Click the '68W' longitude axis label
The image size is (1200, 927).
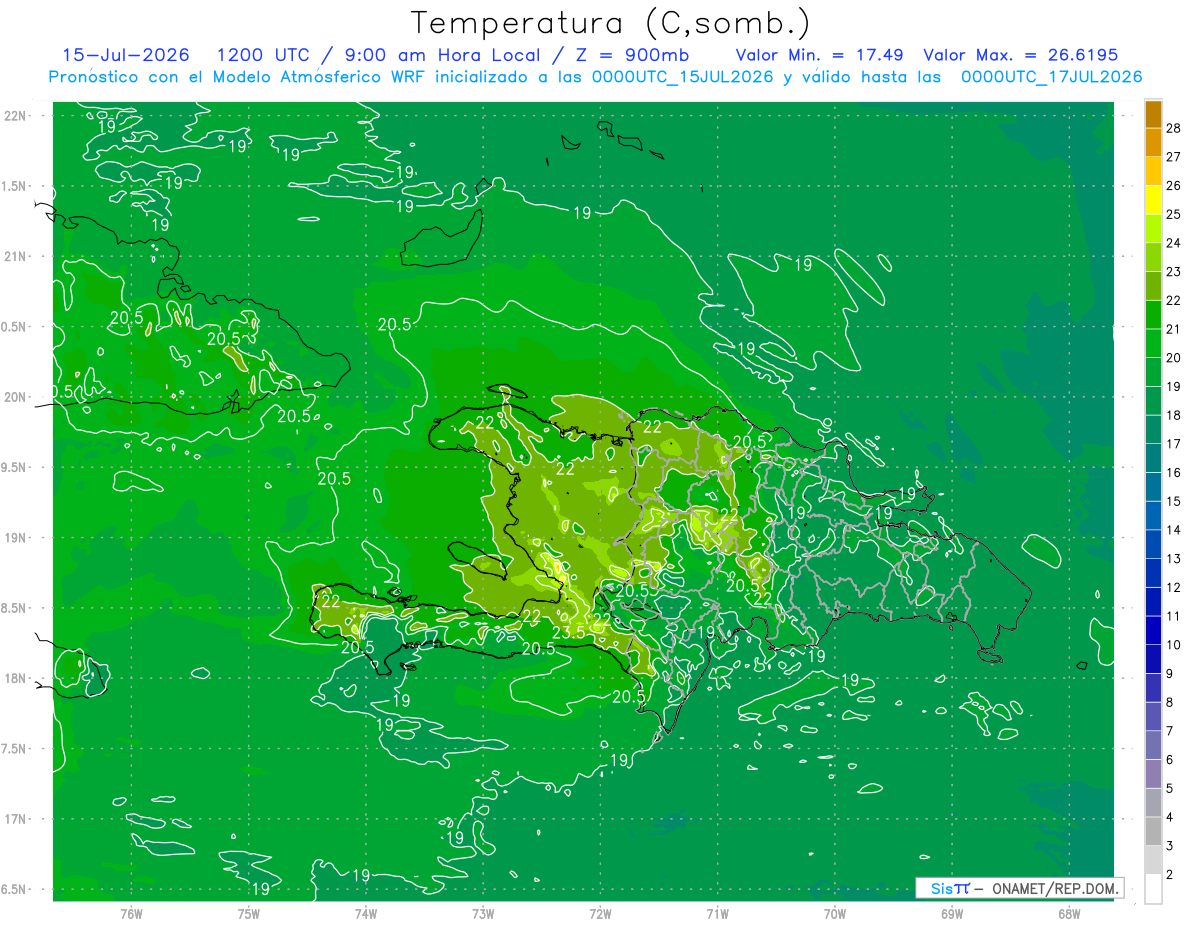tap(1069, 913)
